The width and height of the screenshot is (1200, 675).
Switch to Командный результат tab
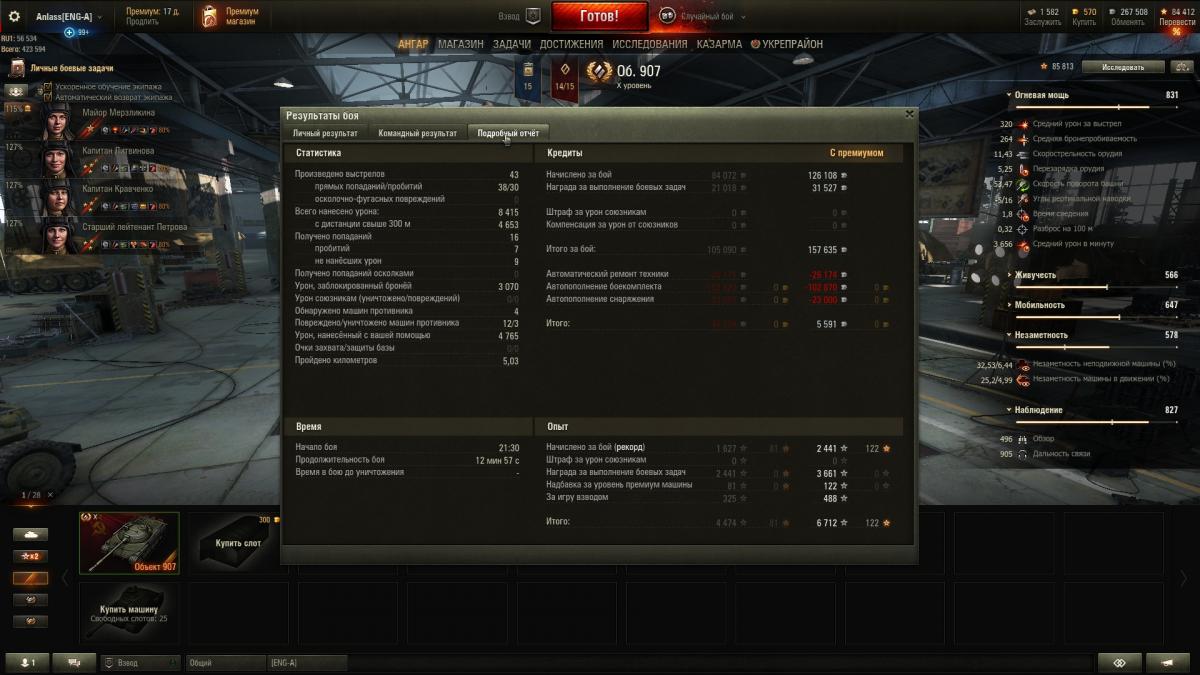(417, 133)
